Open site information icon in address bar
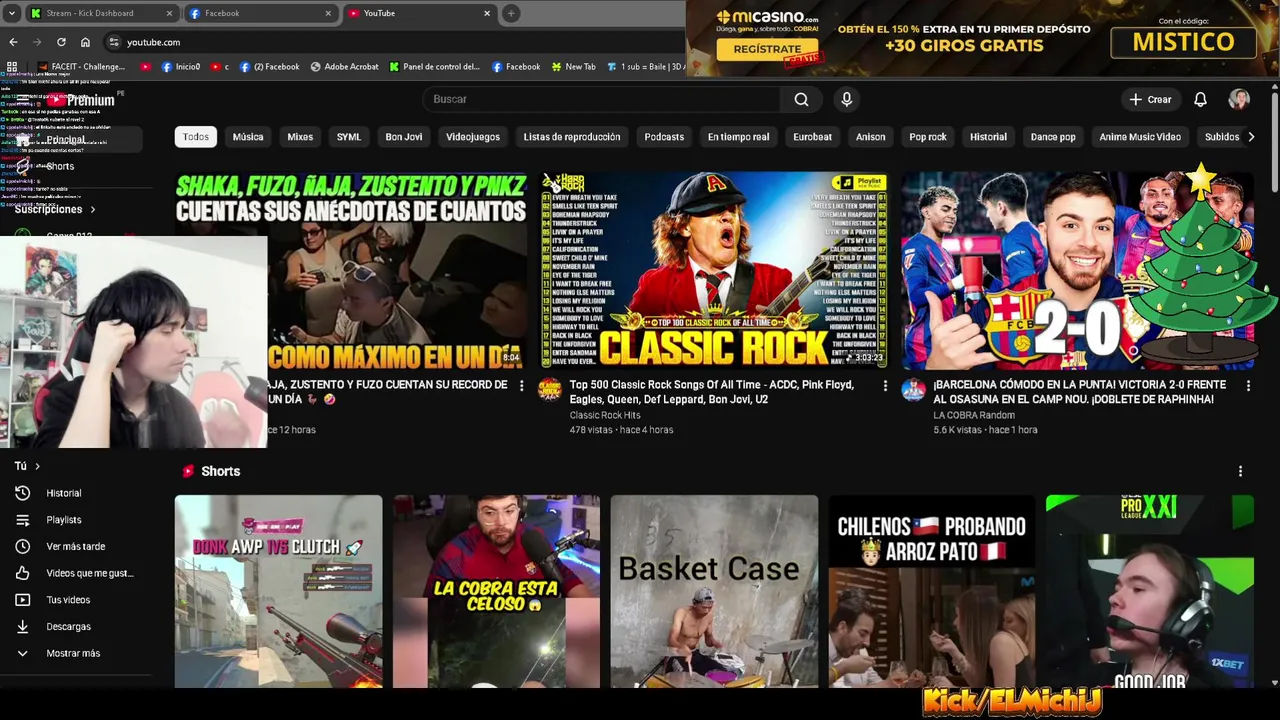The height and width of the screenshot is (720, 1280). pos(114,42)
